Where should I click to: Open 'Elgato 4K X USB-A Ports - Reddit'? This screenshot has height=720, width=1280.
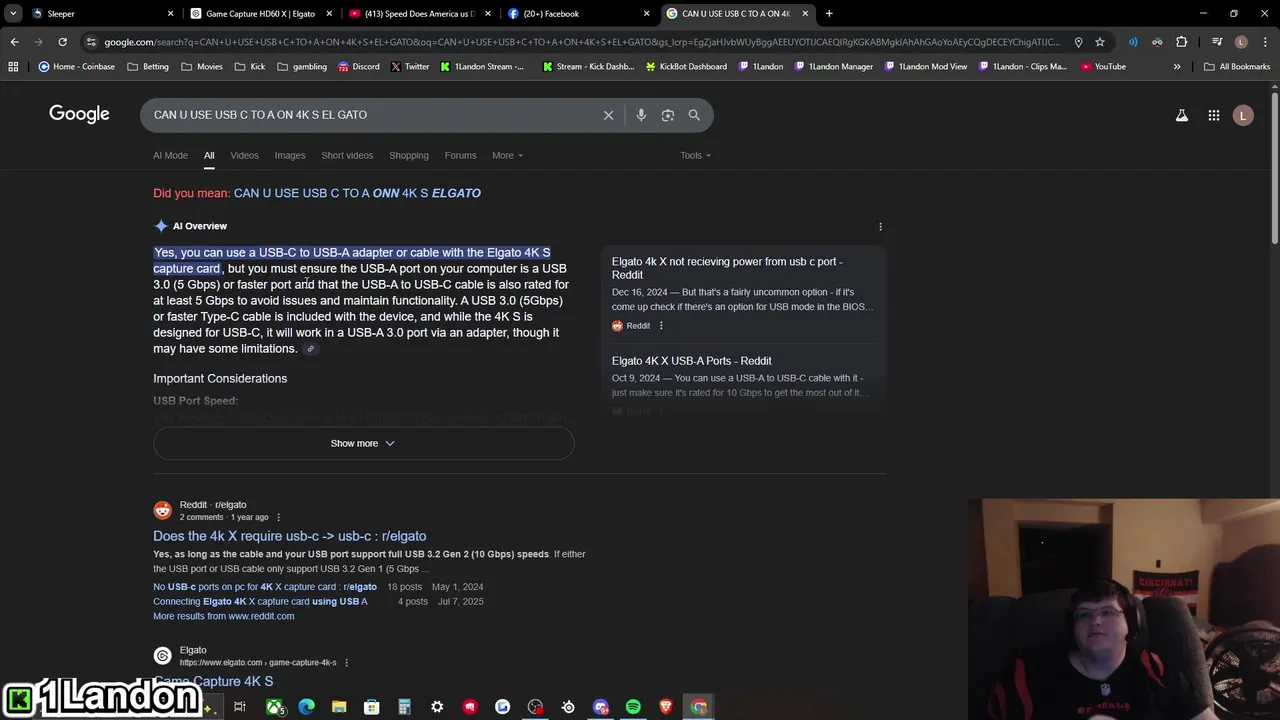pyautogui.click(x=692, y=361)
